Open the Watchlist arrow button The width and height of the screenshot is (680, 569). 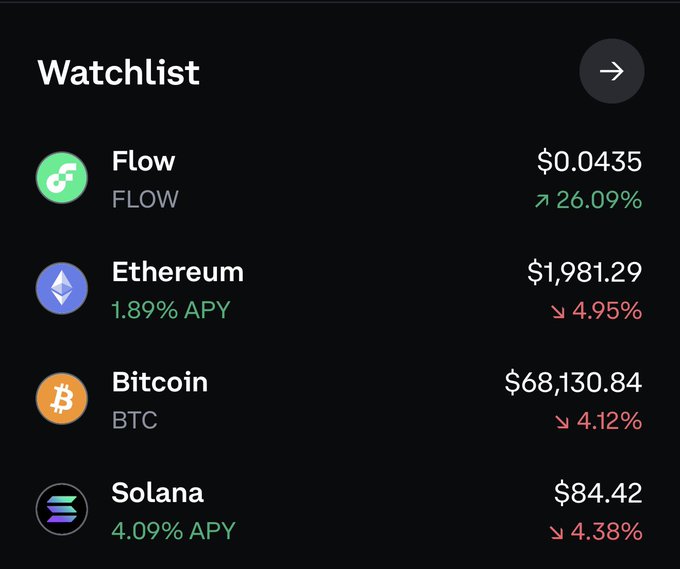coord(611,71)
